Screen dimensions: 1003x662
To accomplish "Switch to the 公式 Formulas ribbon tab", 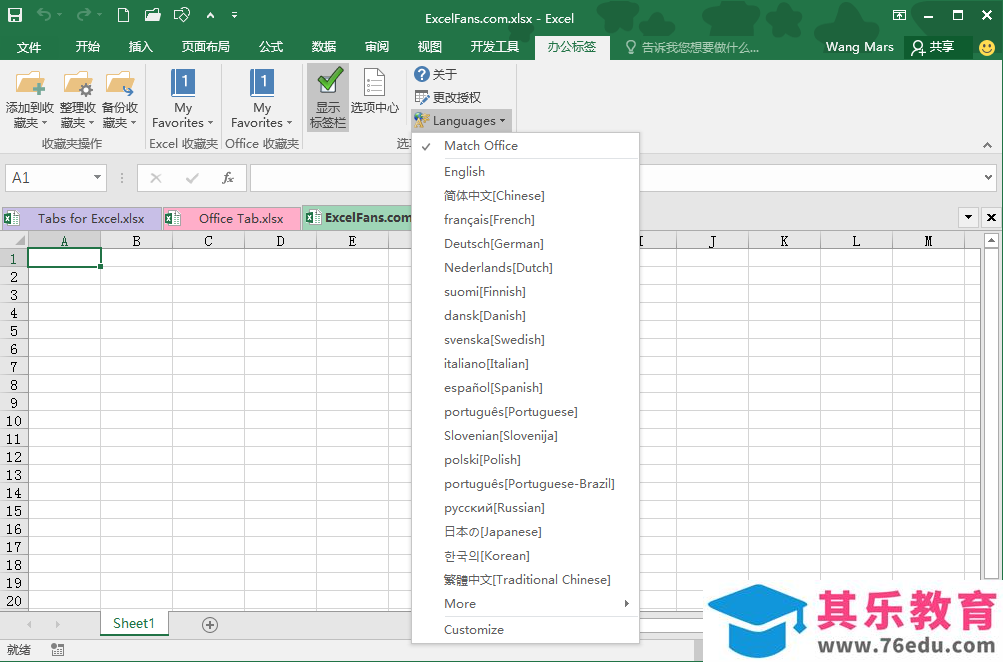I will coord(271,47).
